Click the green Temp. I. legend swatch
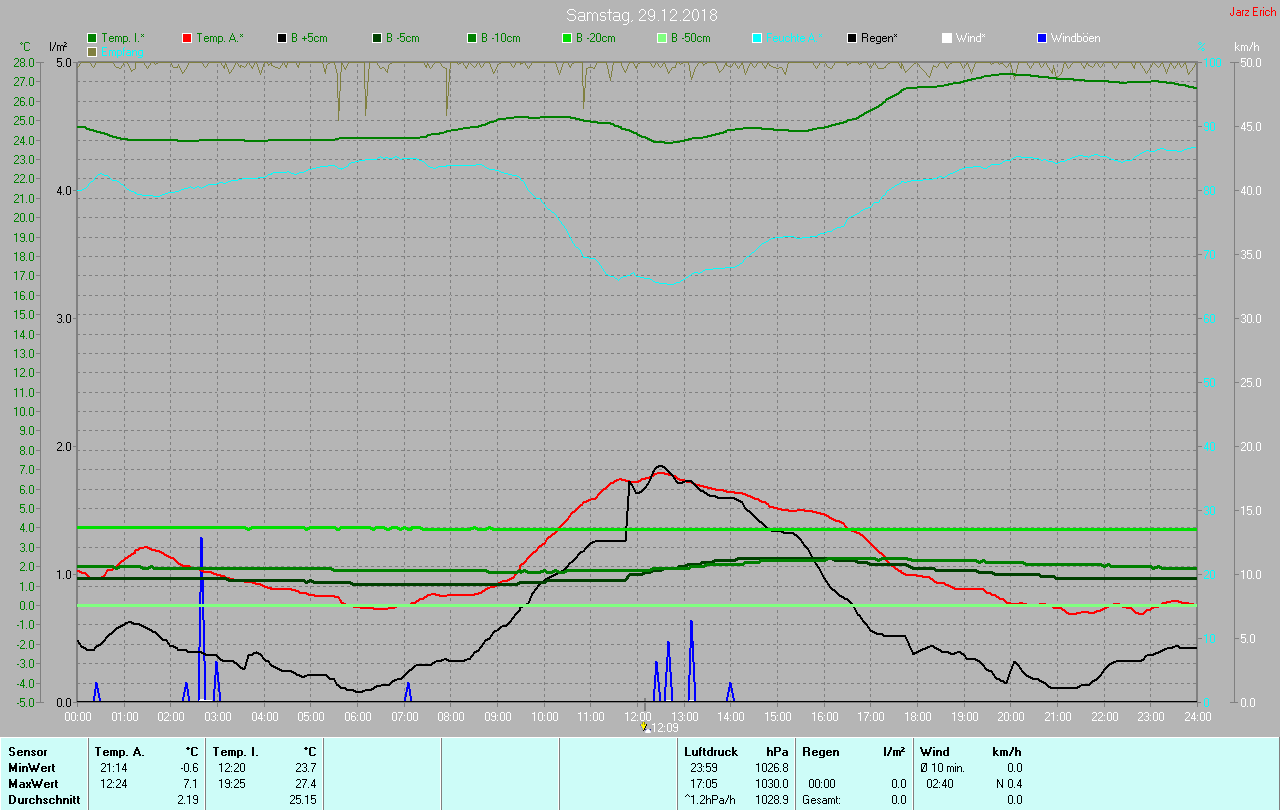The width and height of the screenshot is (1280, 810). pyautogui.click(x=92, y=38)
